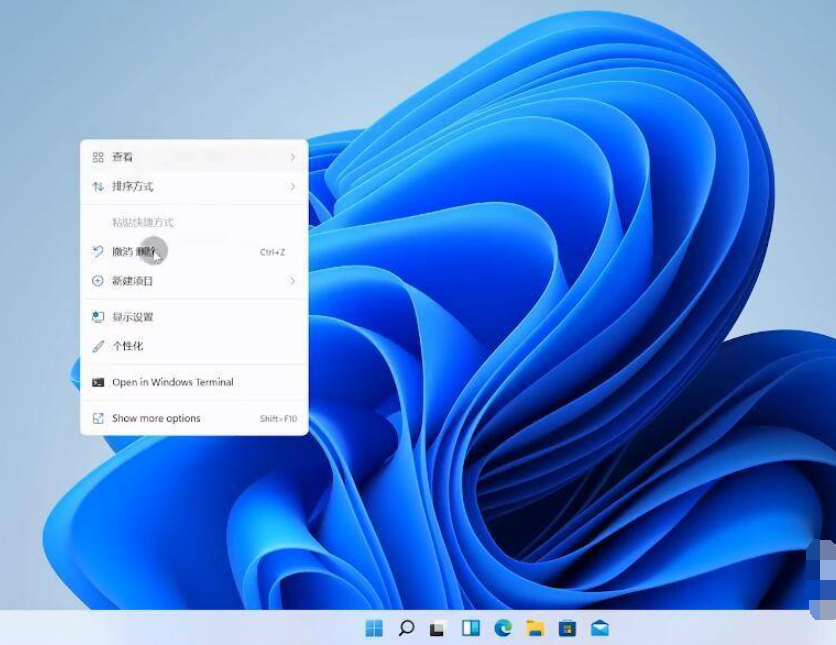Open File Explorer from taskbar

coord(535,628)
